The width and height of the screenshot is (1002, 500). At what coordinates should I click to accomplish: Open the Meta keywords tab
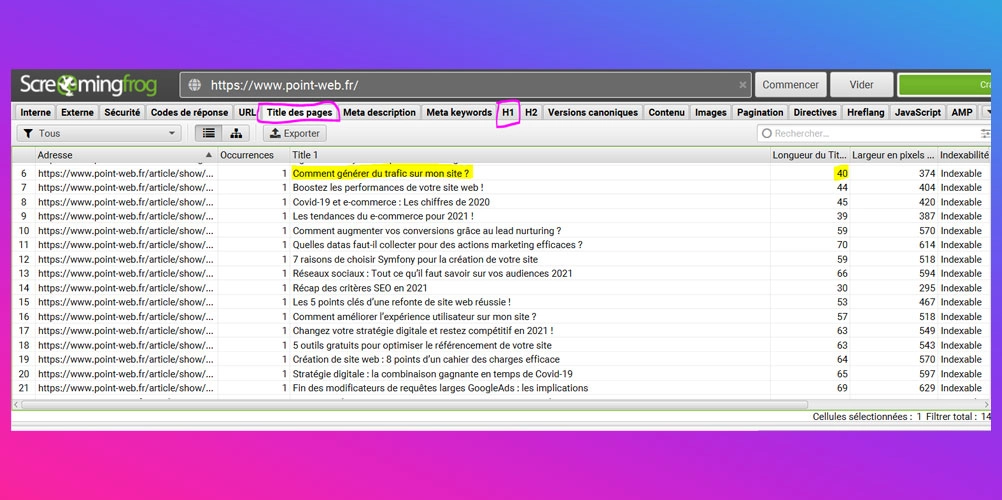coord(459,113)
